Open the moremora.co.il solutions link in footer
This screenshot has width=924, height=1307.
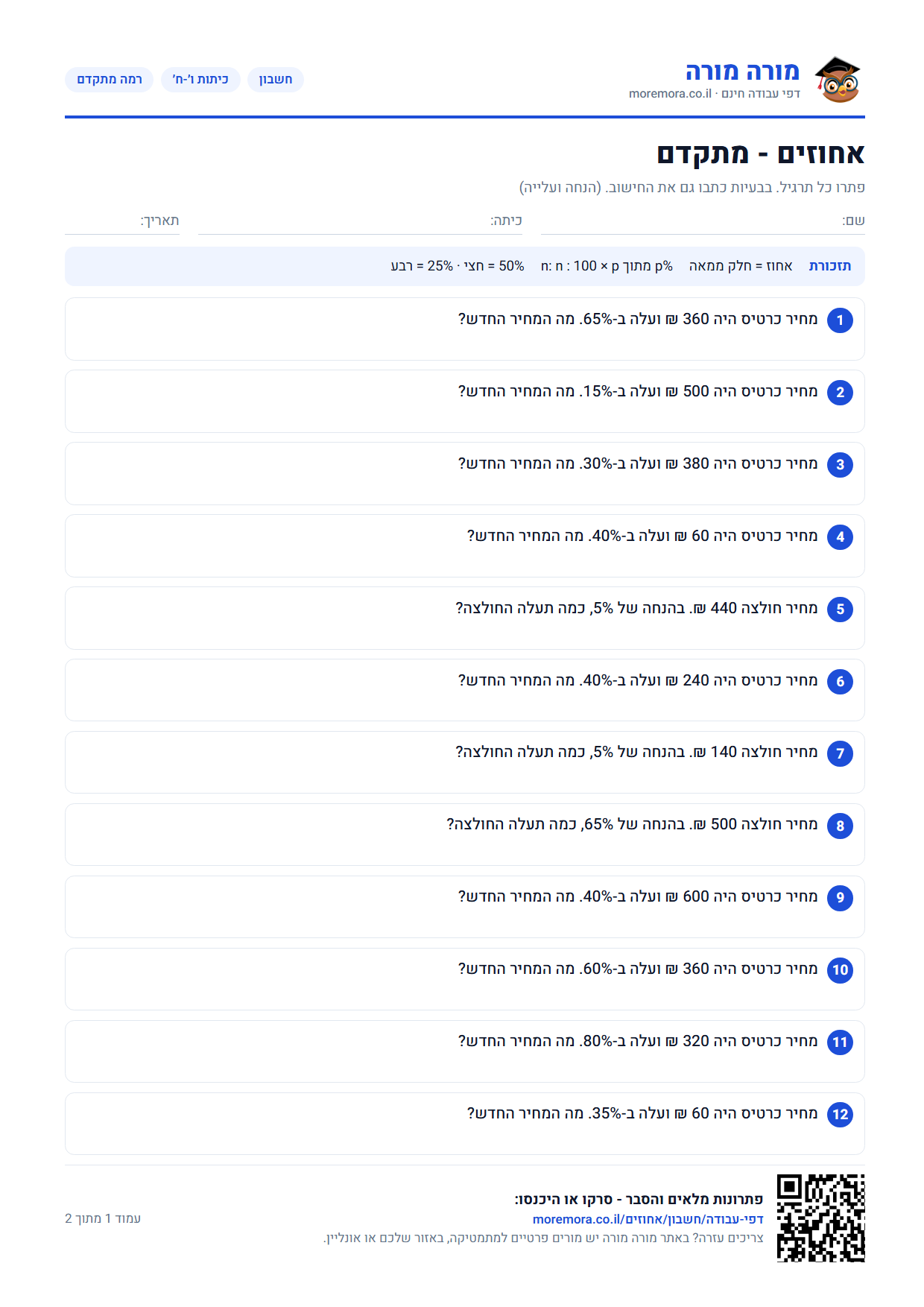tap(648, 1220)
